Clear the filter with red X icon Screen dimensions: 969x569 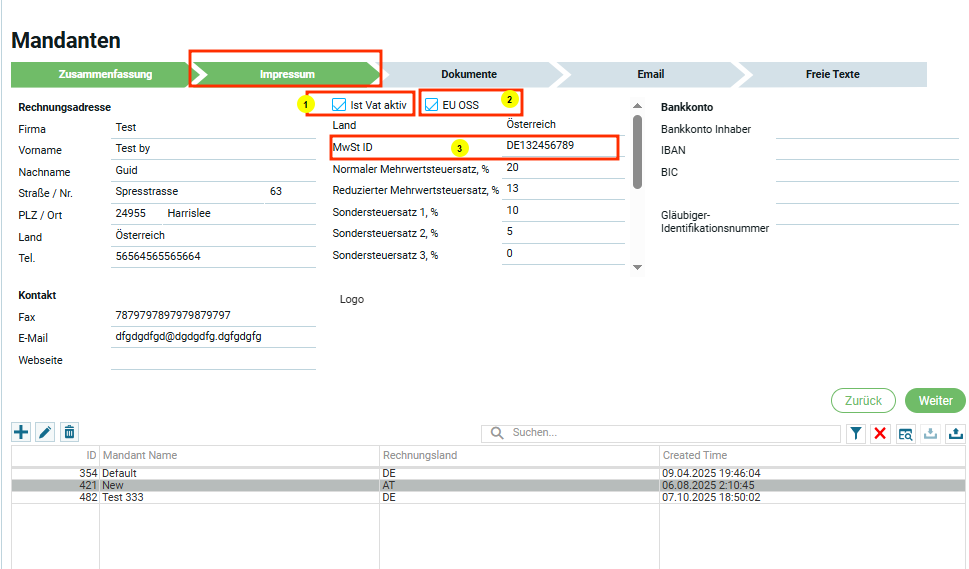pyautogui.click(x=881, y=433)
